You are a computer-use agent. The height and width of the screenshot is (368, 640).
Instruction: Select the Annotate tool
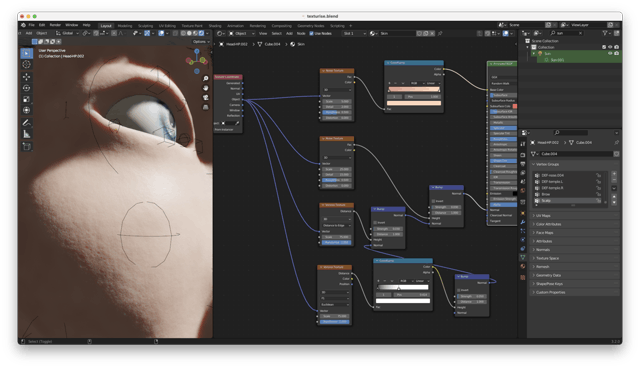click(27, 123)
